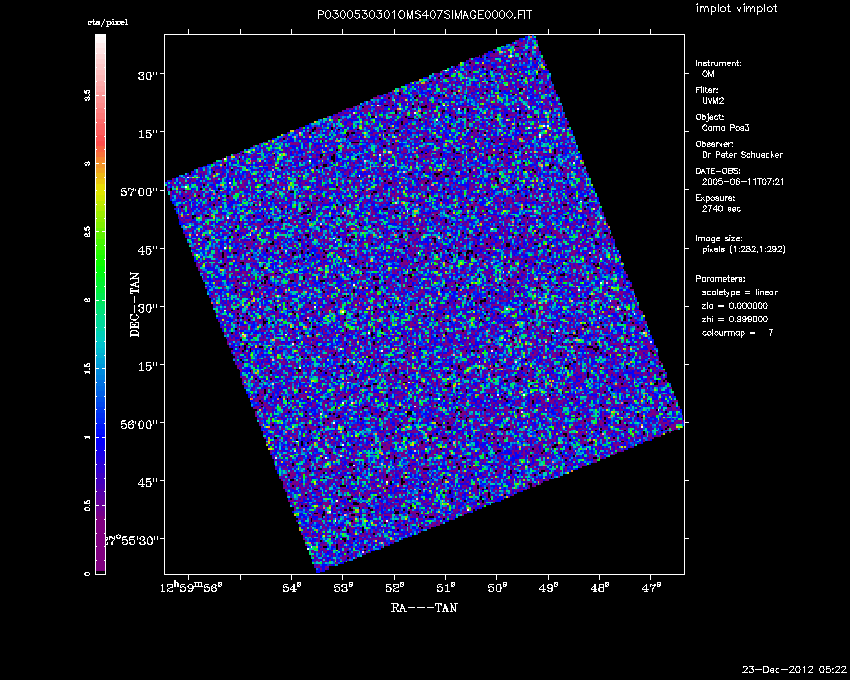
Task: Click the 'Observer:' label
Action: (714, 144)
